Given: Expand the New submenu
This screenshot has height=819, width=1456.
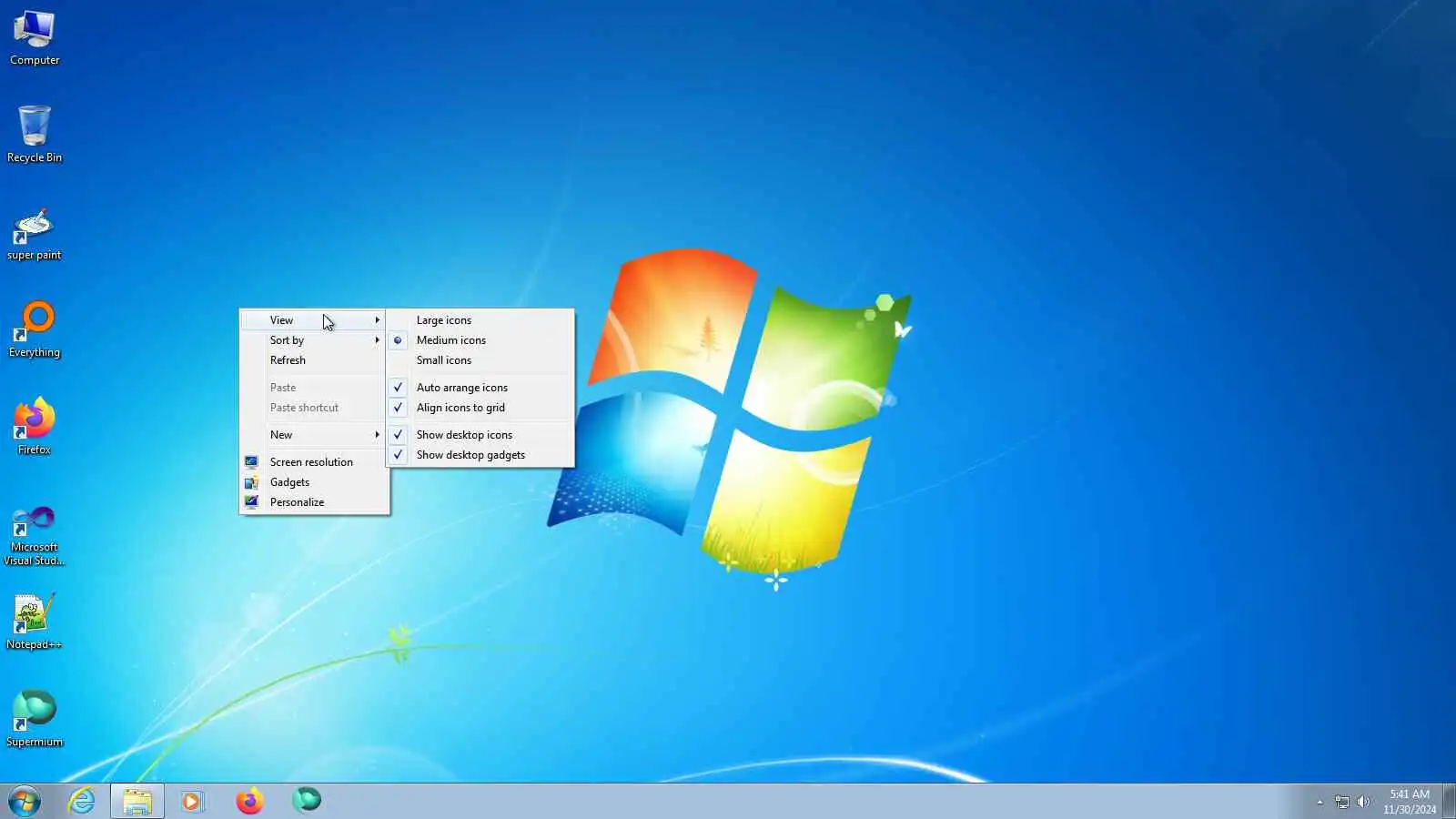Looking at the screenshot, I should point(314,435).
